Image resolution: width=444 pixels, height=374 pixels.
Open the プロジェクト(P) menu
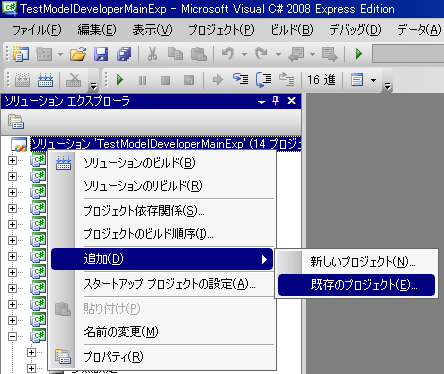coord(221,30)
